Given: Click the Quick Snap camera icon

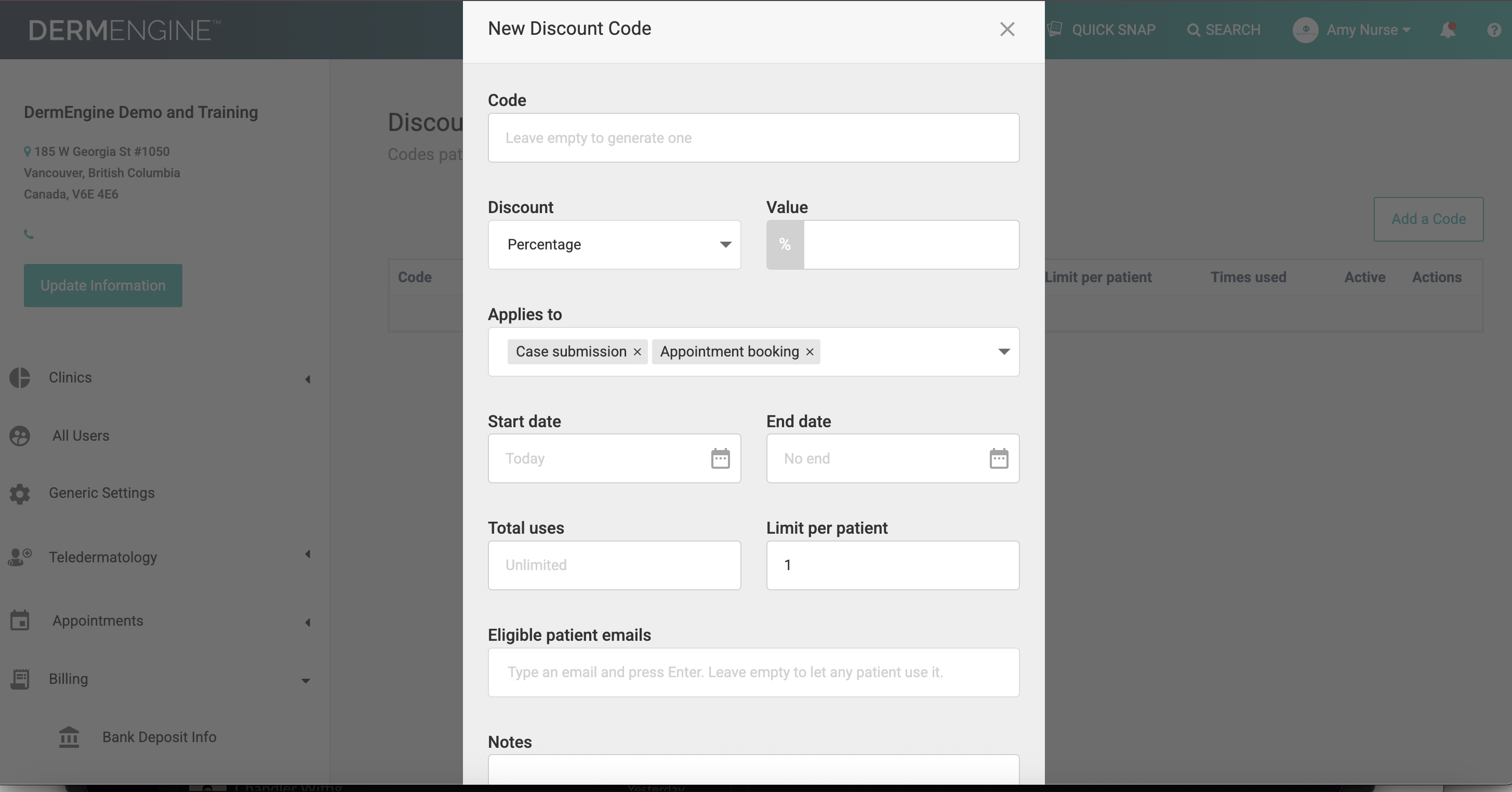Looking at the screenshot, I should [1055, 29].
